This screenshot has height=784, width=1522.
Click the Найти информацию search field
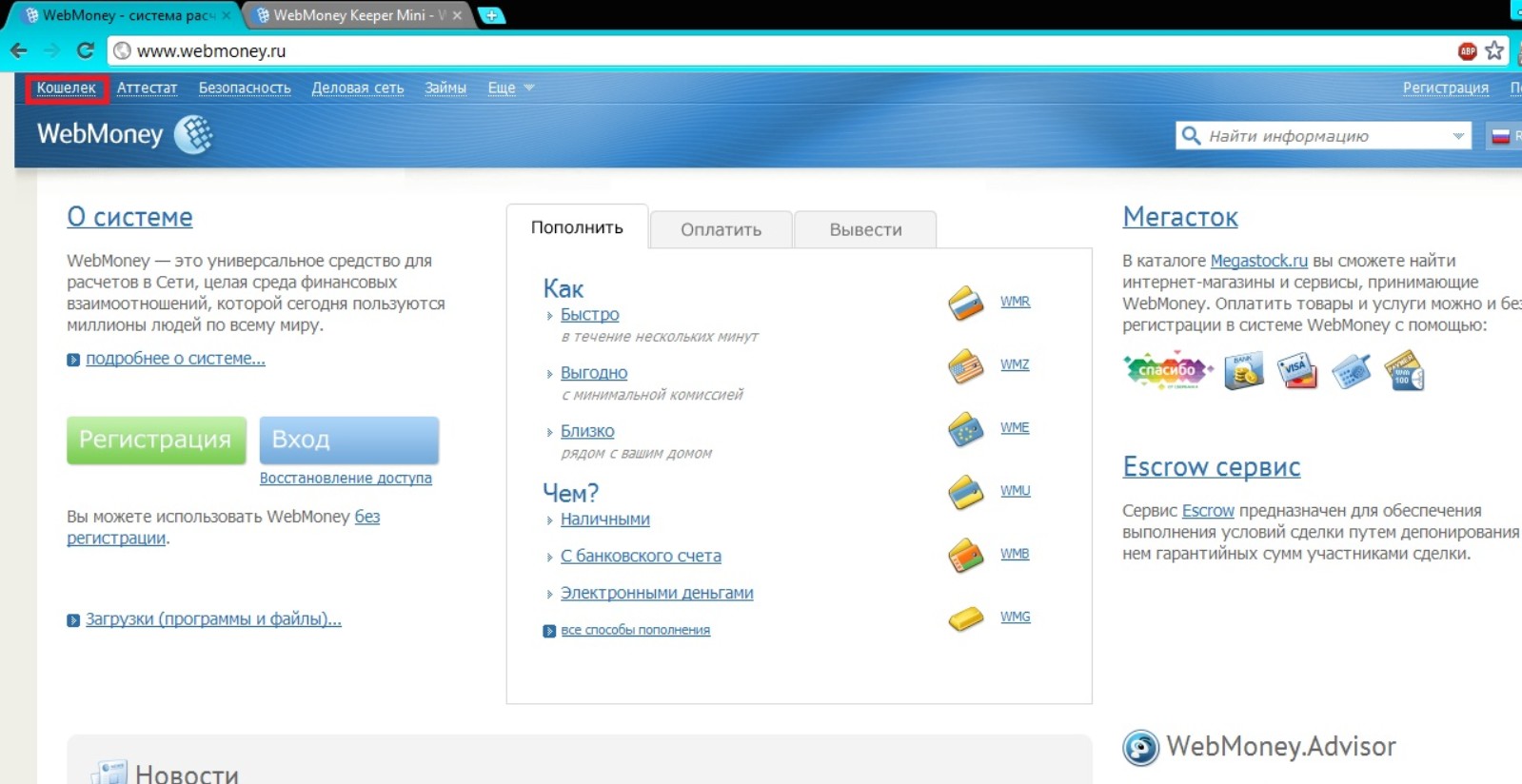[1323, 136]
